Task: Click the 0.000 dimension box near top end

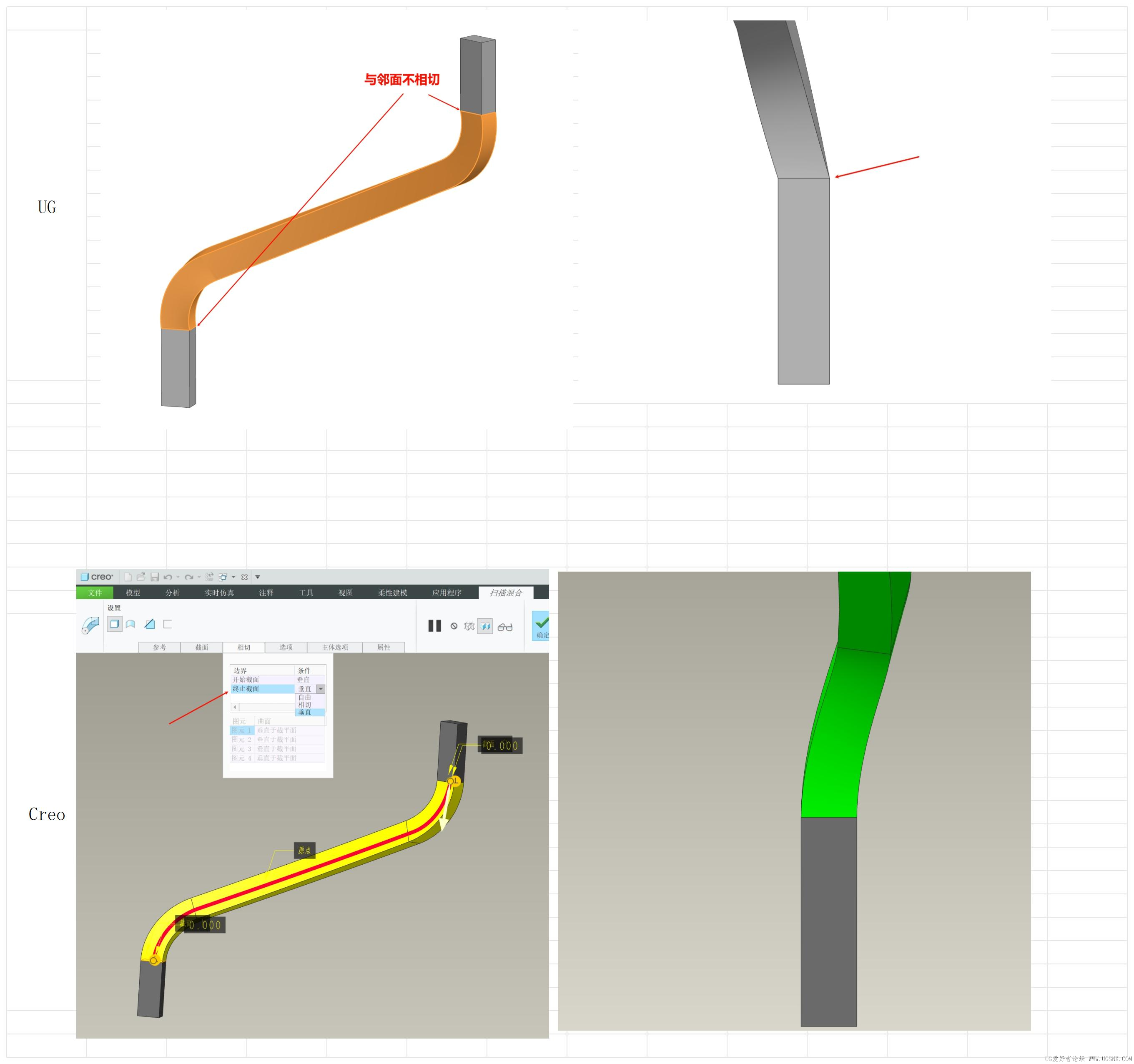Action: [x=501, y=745]
